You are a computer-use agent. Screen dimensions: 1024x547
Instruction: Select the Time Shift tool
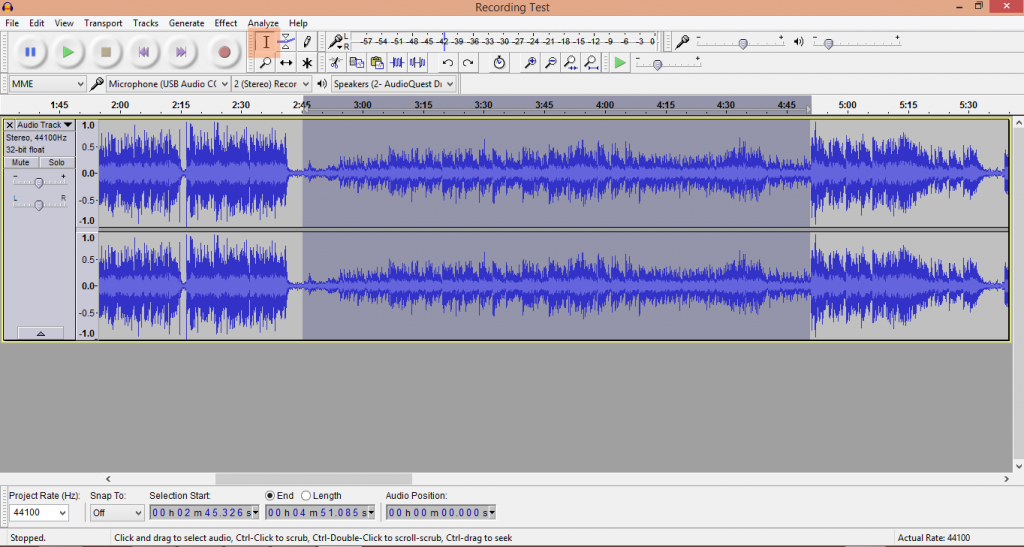click(x=286, y=63)
